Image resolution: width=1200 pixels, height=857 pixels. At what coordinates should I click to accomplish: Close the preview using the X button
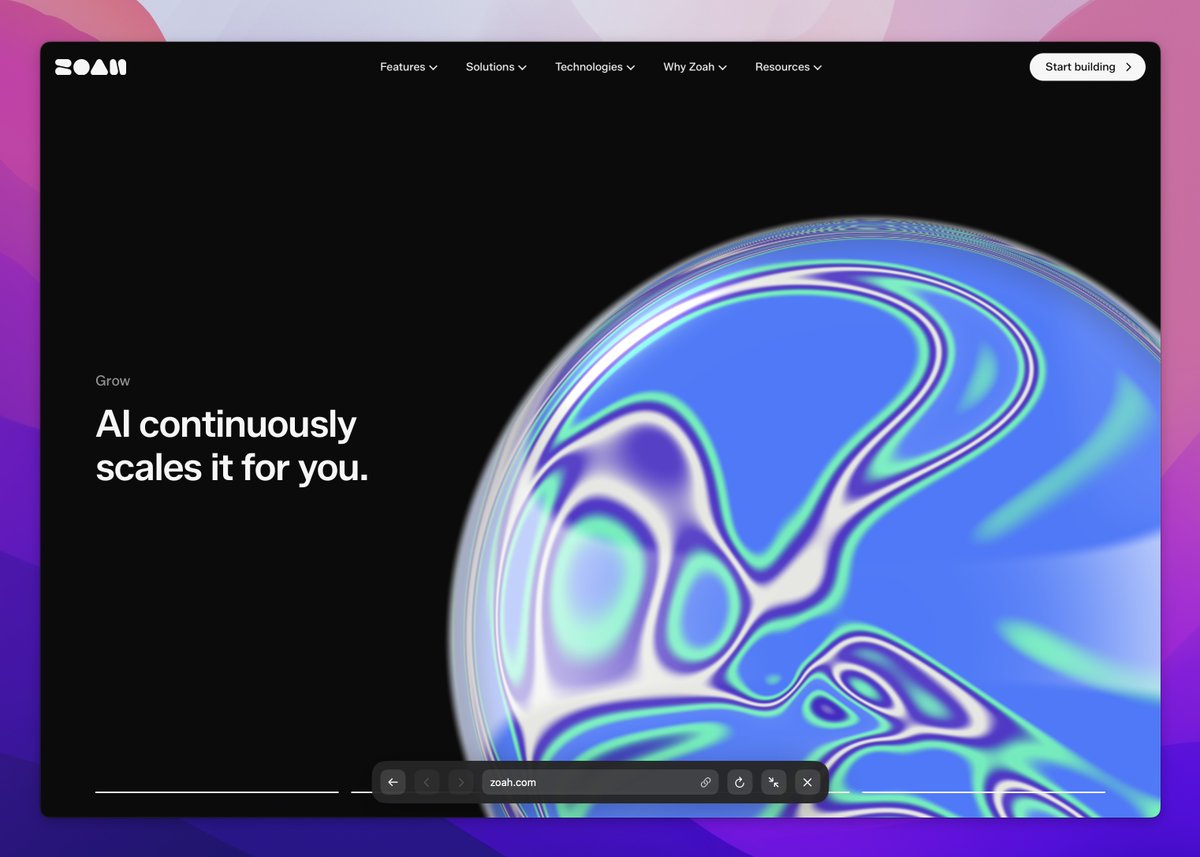tap(807, 782)
